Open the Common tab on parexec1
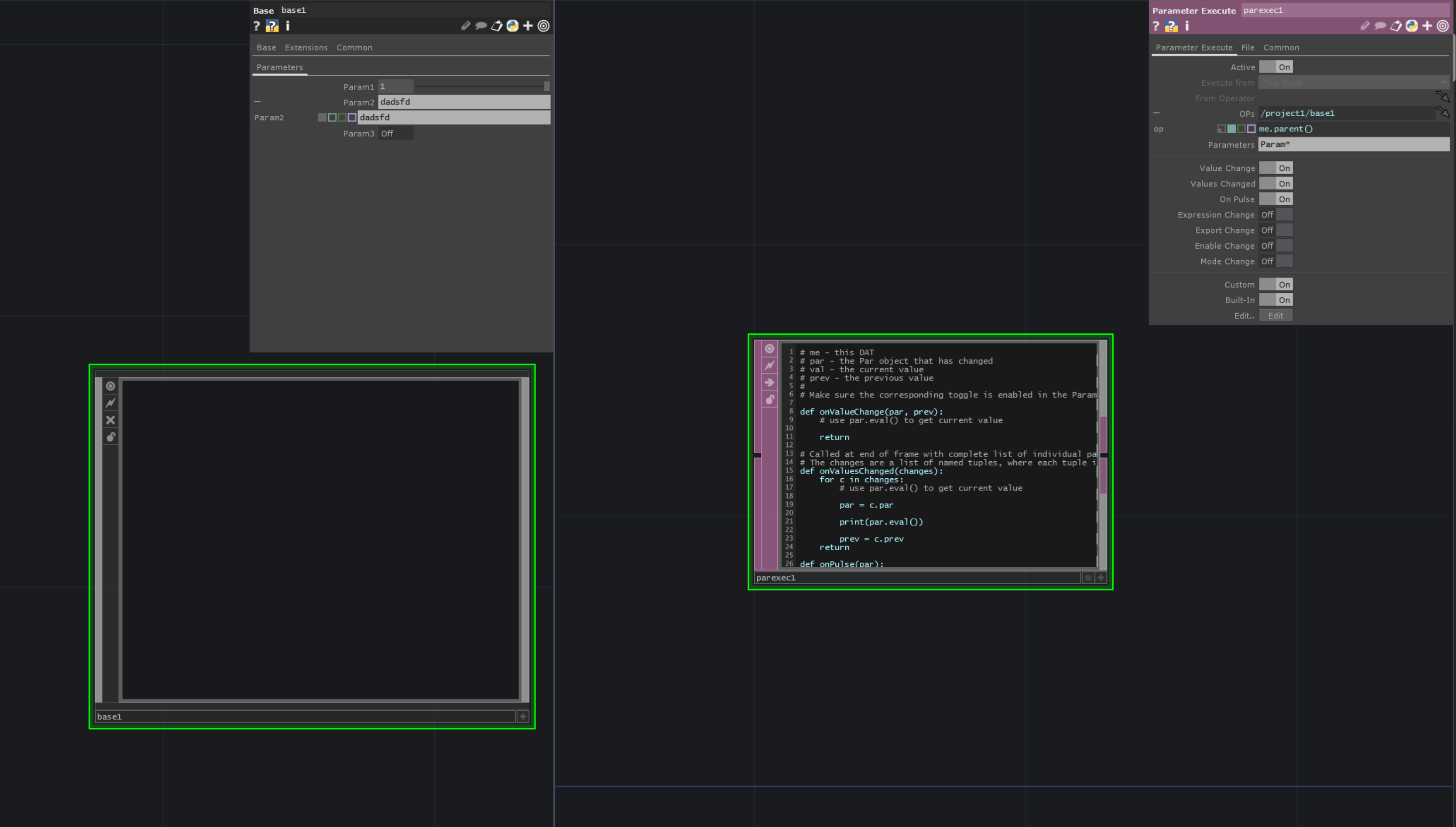The image size is (1456, 827). pyautogui.click(x=1282, y=47)
